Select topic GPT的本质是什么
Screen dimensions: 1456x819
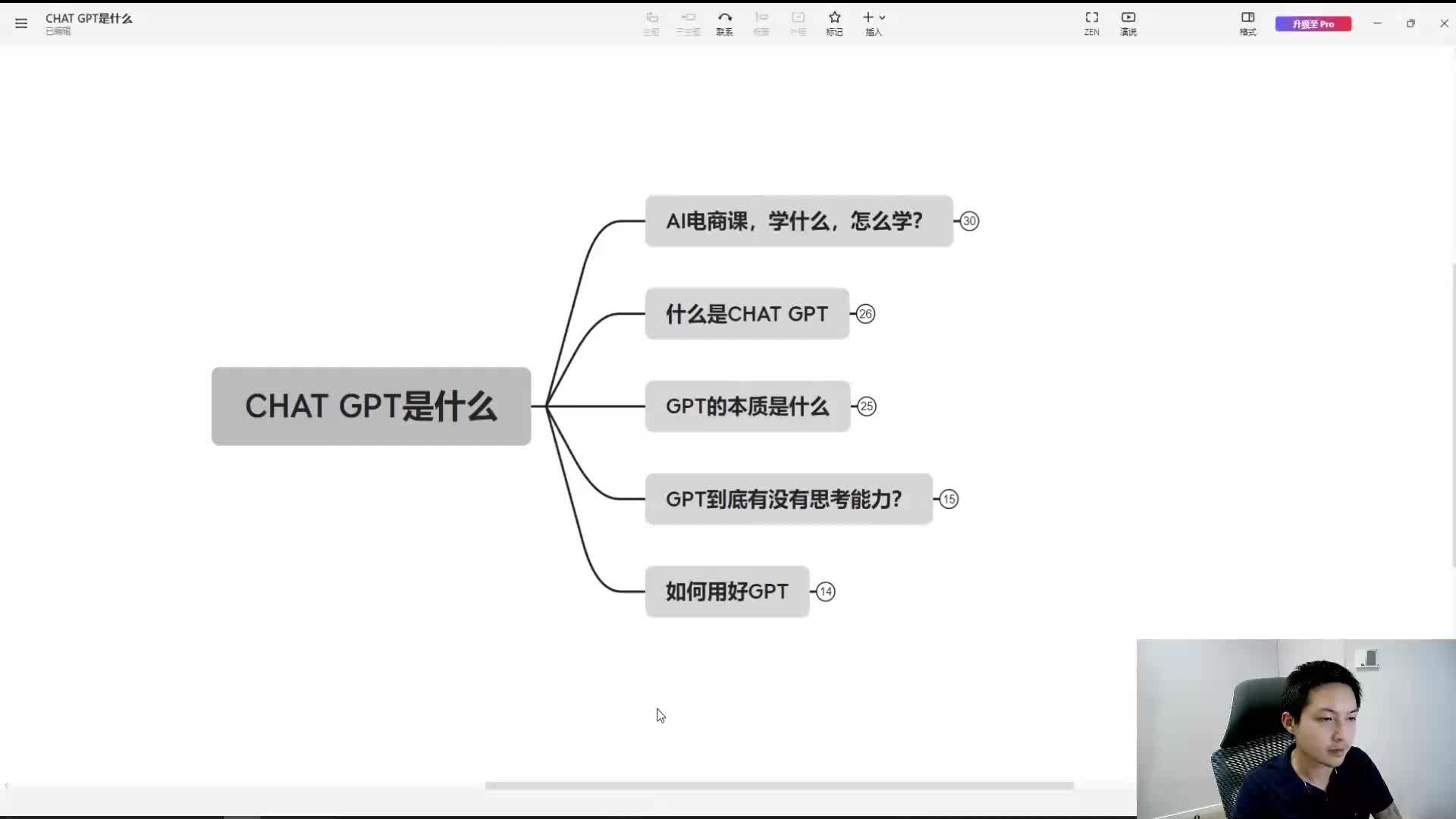pyautogui.click(x=748, y=406)
